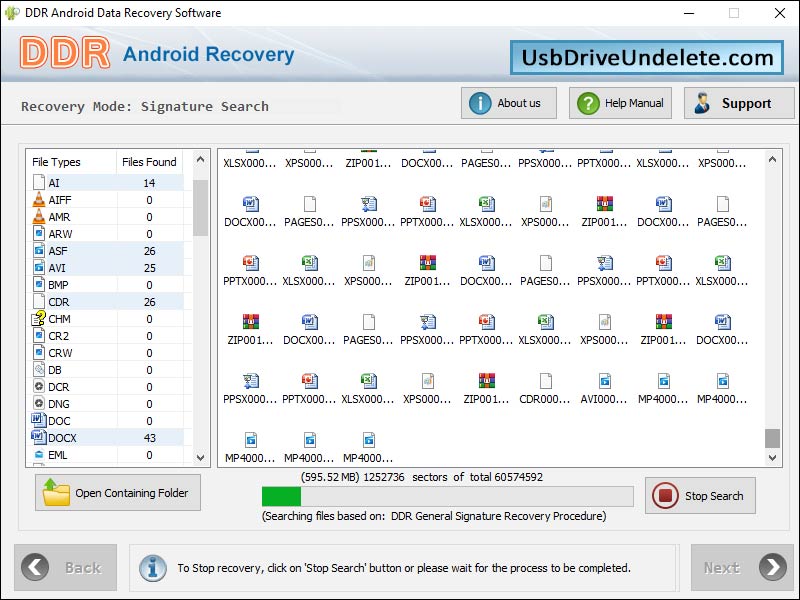Click the count 26 in the ASF row
The width and height of the screenshot is (800, 600).
[149, 251]
